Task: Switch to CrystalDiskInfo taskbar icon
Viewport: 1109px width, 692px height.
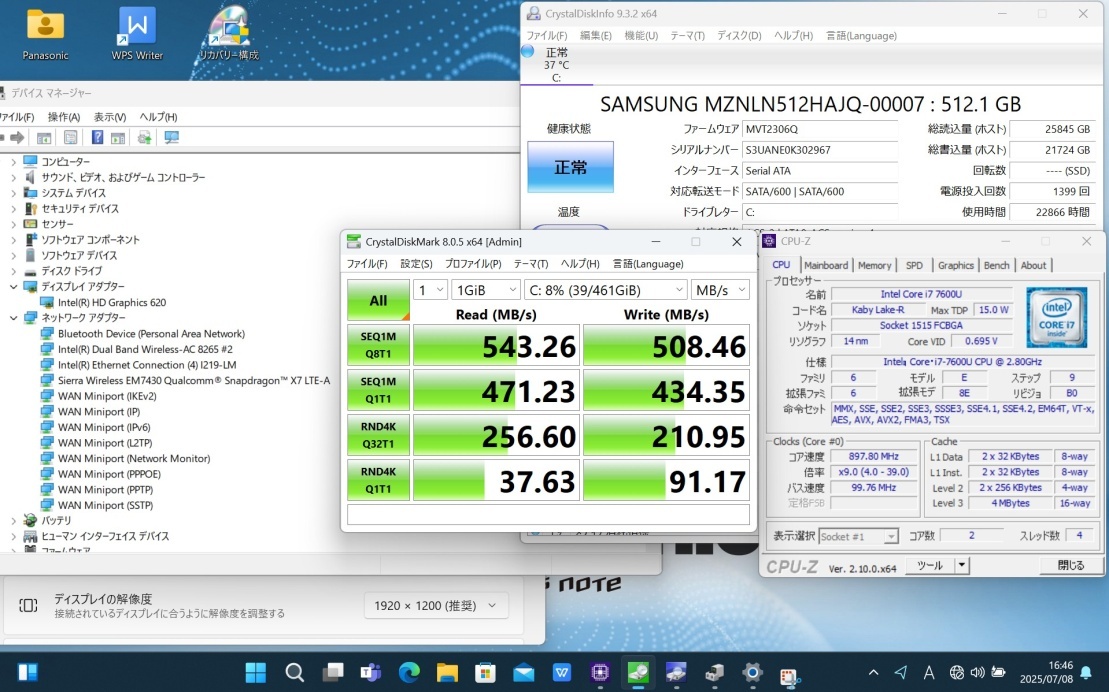Action: 676,671
